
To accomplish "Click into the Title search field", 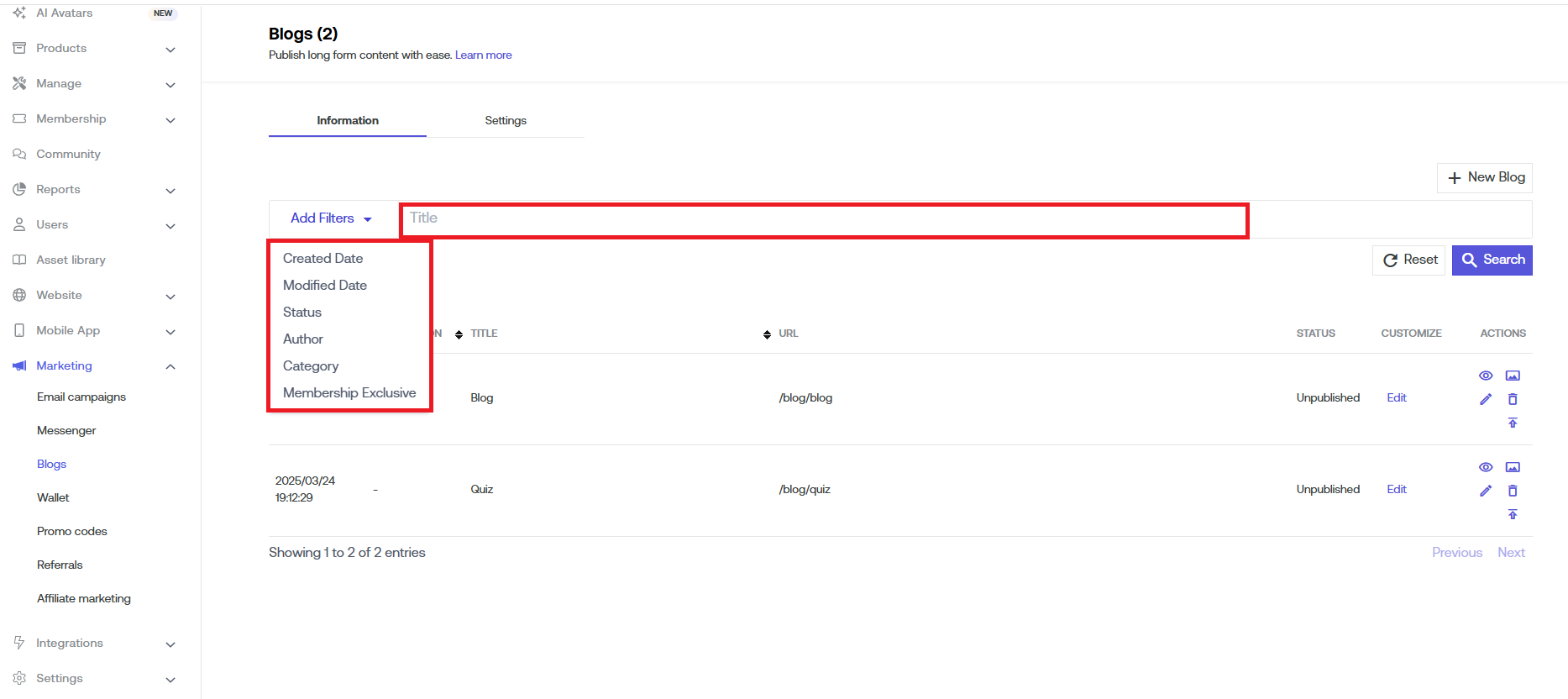I will (823, 219).
